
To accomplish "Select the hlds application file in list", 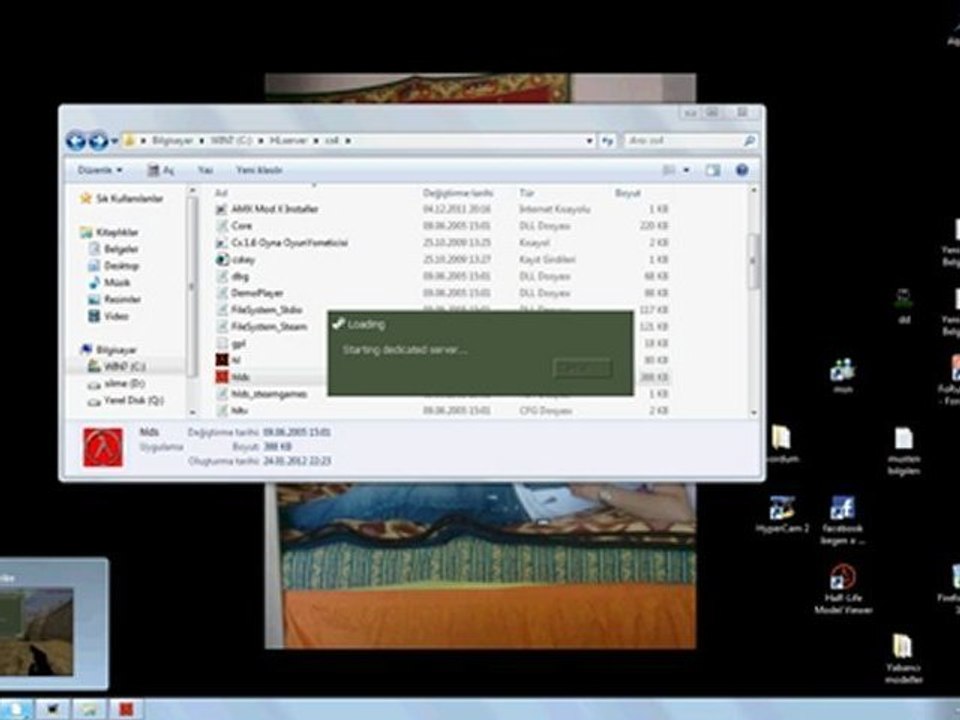I will click(240, 377).
